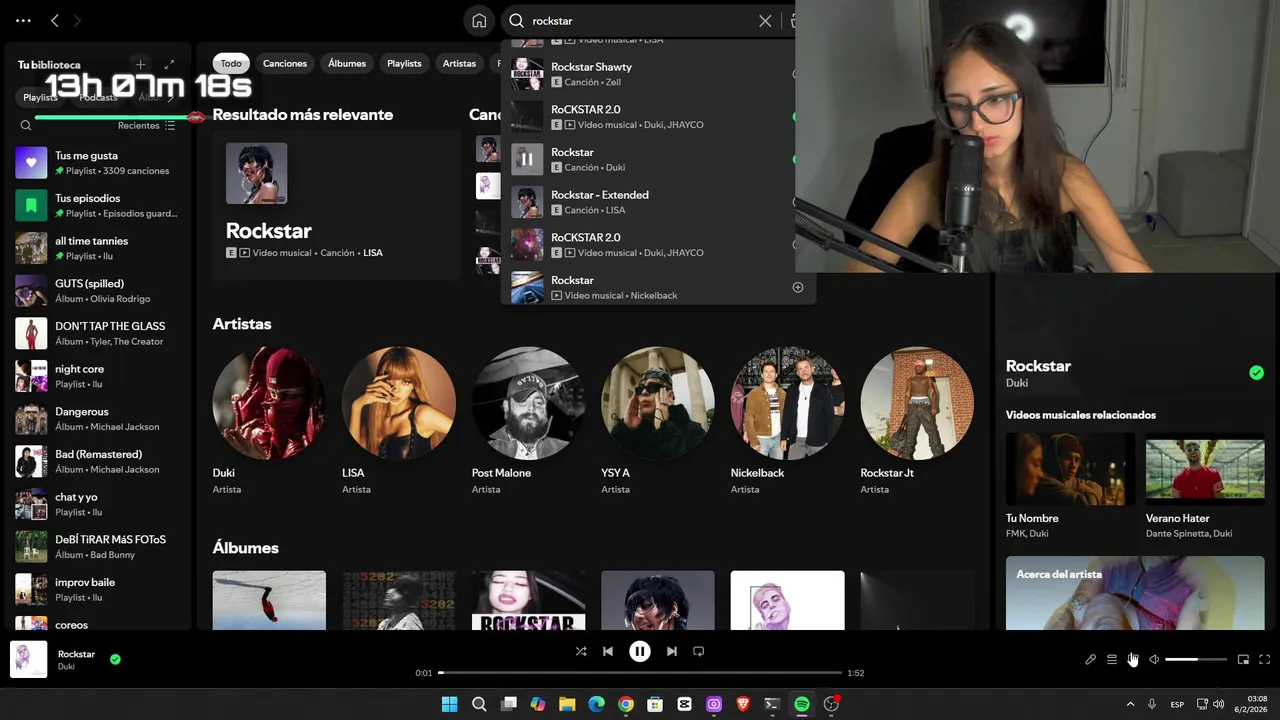This screenshot has height=720, width=1280.
Task: Filter library by Playlists chip
Action: pos(40,97)
